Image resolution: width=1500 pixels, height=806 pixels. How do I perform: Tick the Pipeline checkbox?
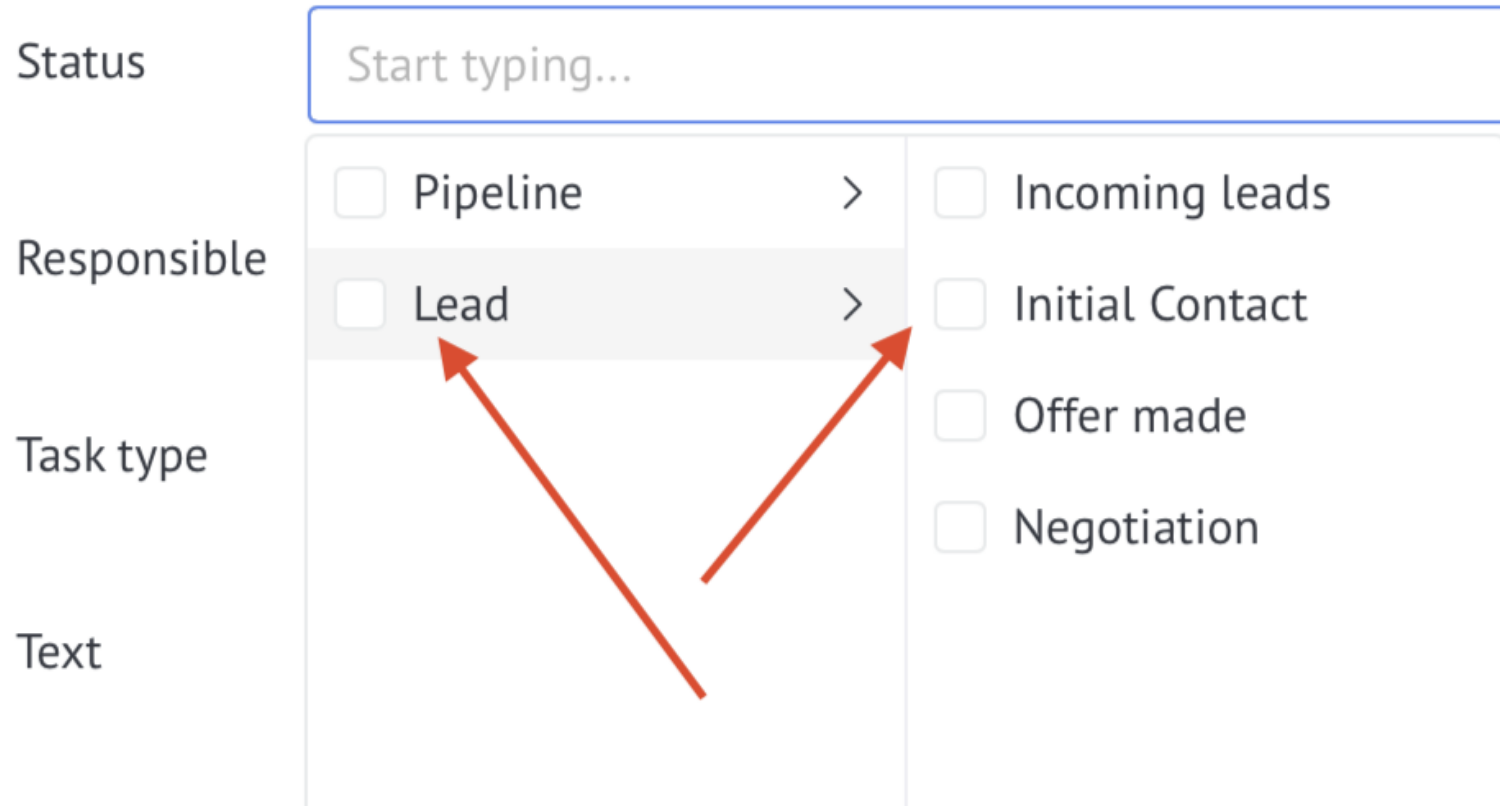coord(360,193)
